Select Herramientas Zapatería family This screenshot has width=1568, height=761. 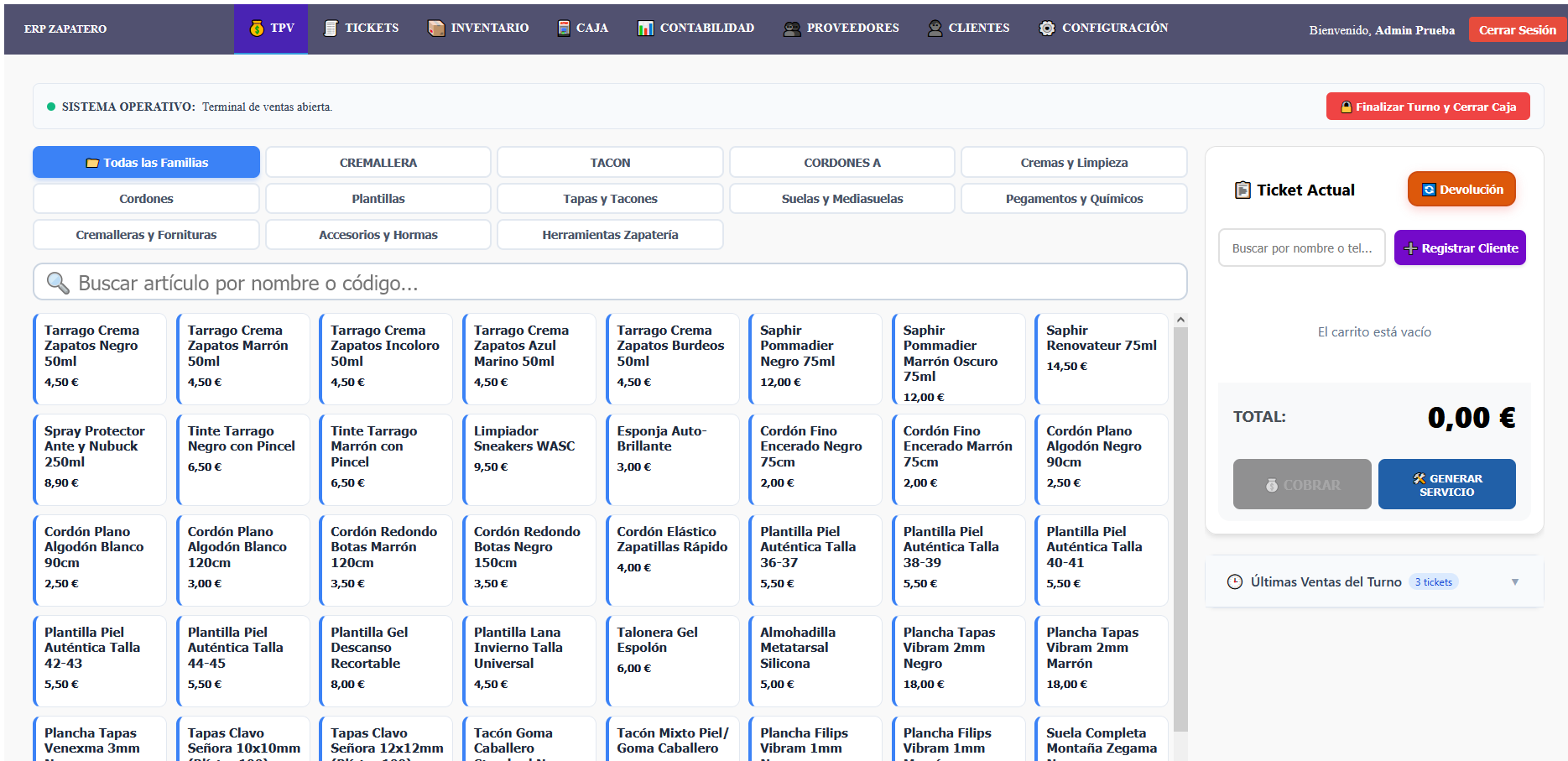[610, 234]
